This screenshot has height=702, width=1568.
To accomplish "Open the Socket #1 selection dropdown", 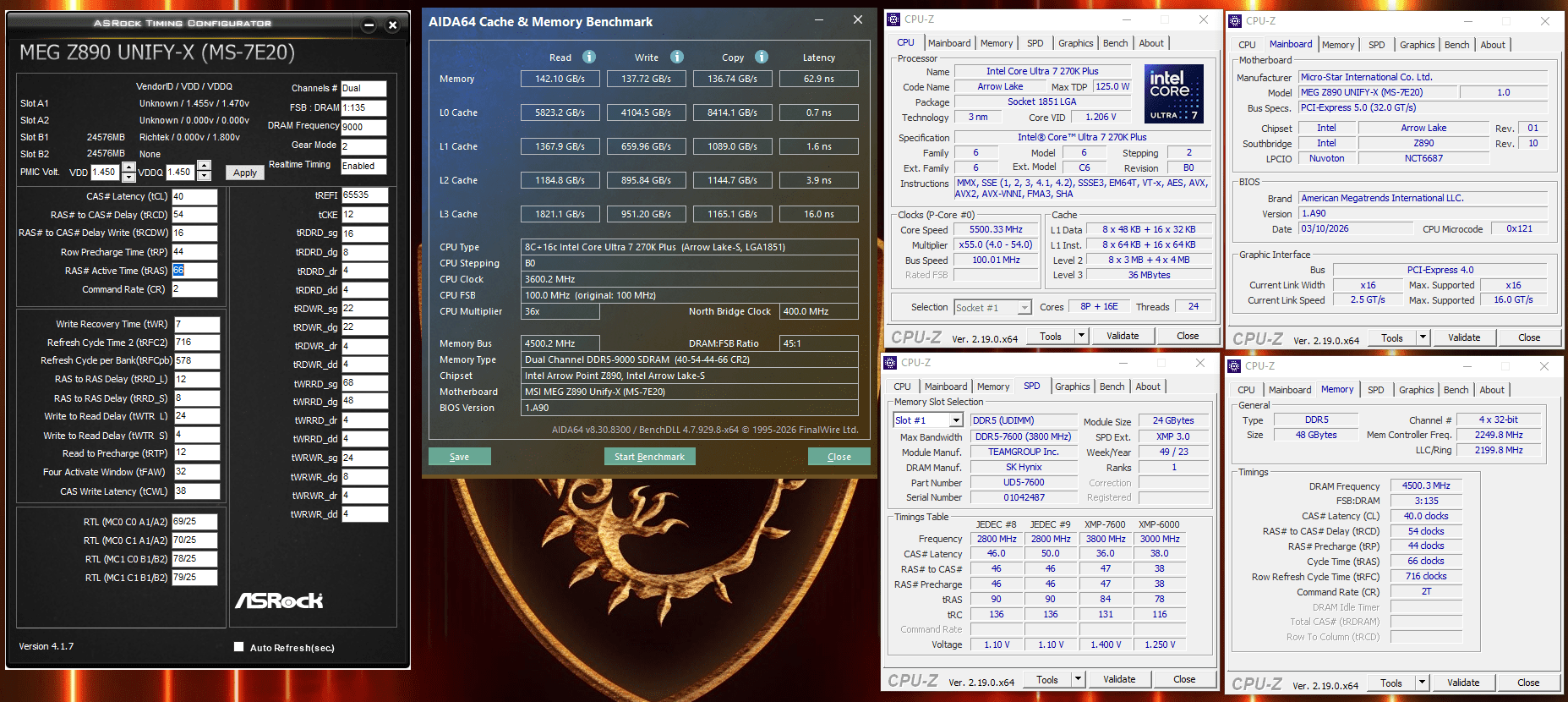I will pyautogui.click(x=1024, y=308).
